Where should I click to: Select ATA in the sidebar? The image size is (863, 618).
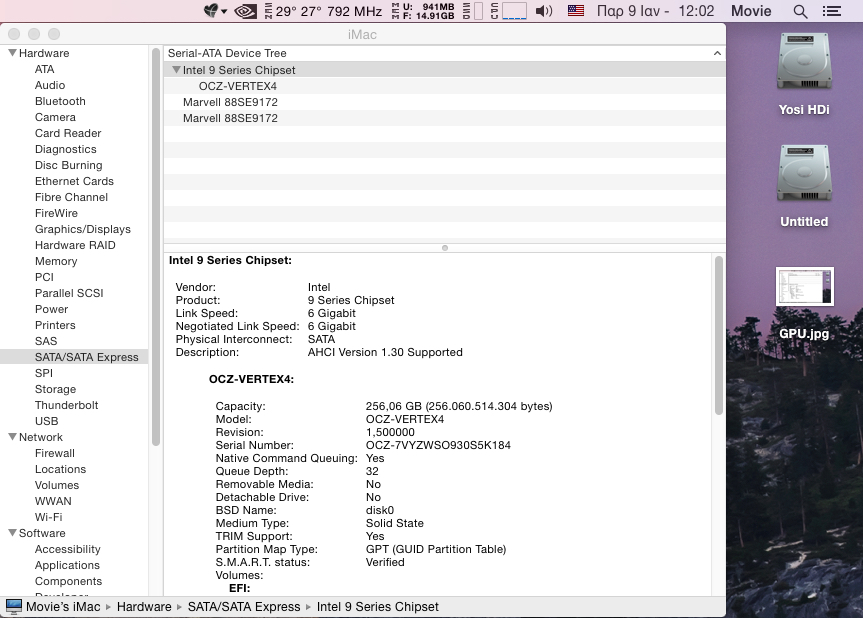pyautogui.click(x=45, y=69)
